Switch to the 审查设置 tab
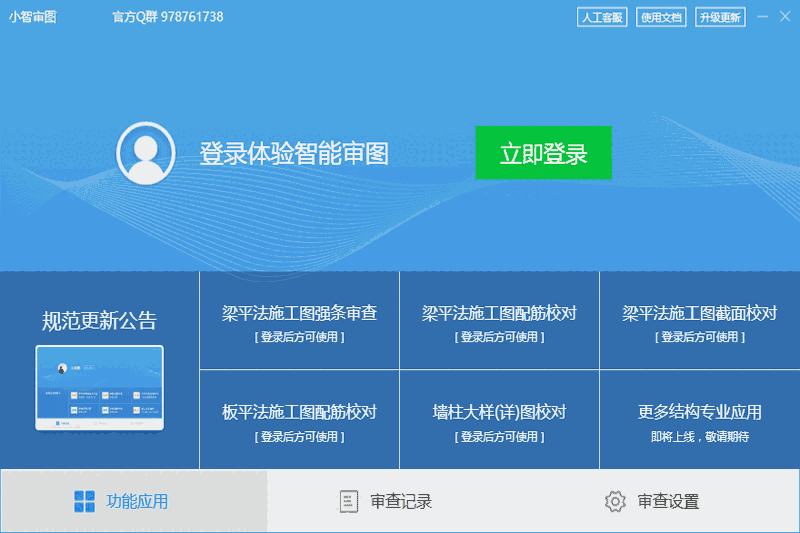 pyautogui.click(x=666, y=501)
